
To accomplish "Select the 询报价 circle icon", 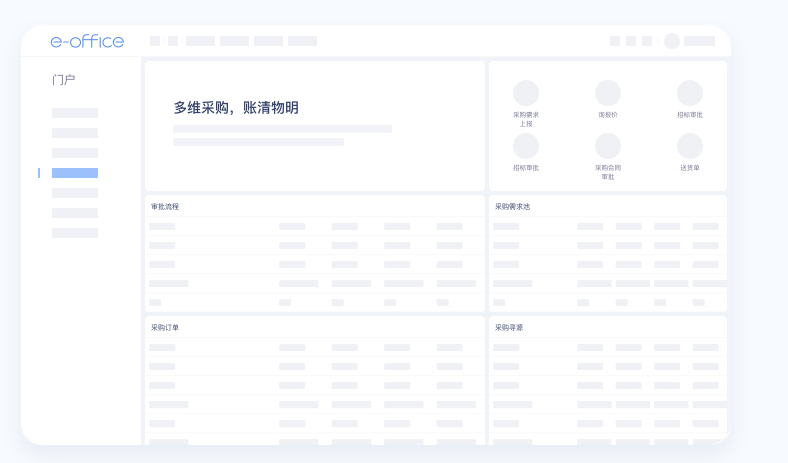I will coord(608,93).
